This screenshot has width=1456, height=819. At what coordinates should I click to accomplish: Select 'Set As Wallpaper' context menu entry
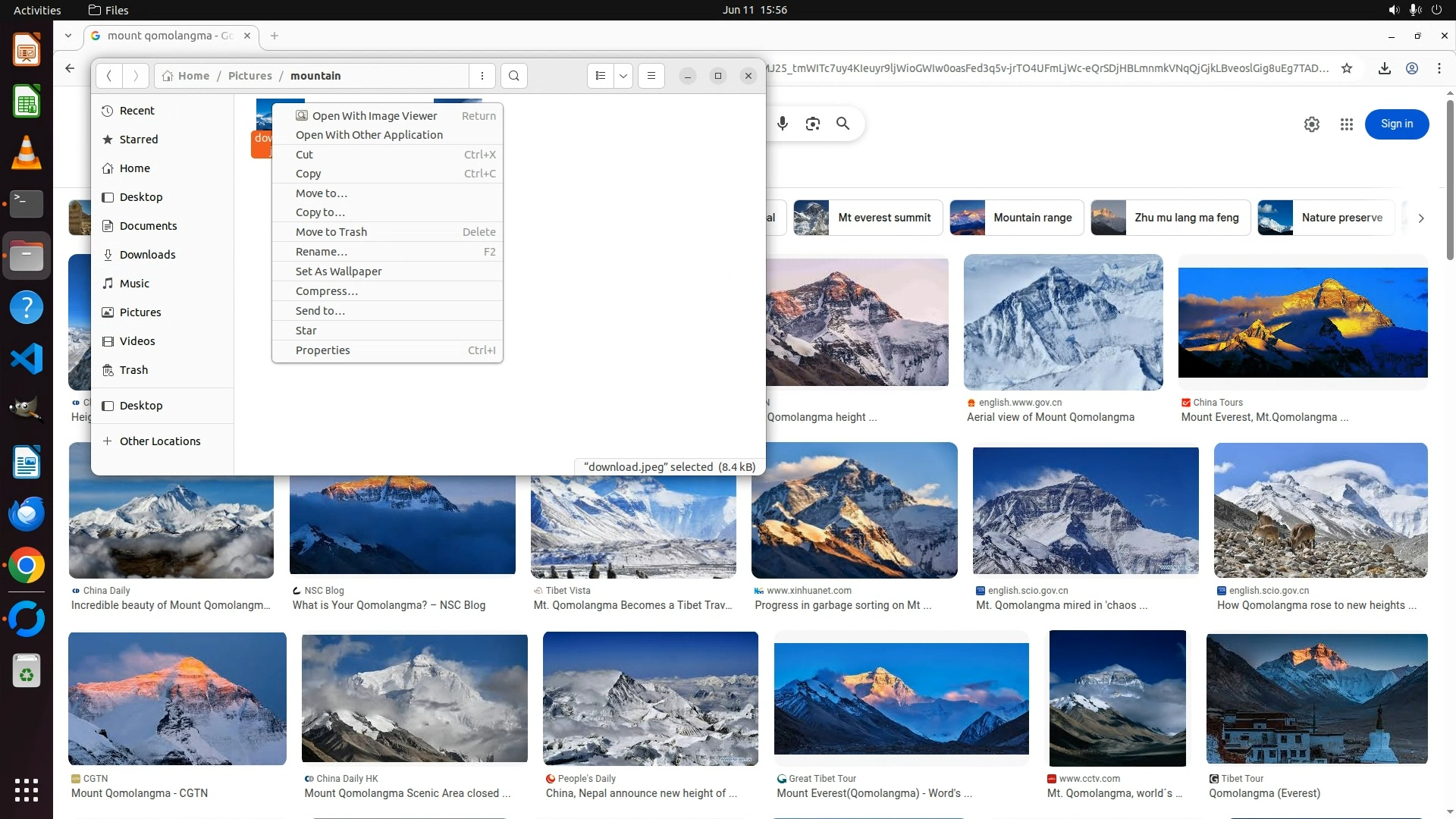pyautogui.click(x=338, y=271)
